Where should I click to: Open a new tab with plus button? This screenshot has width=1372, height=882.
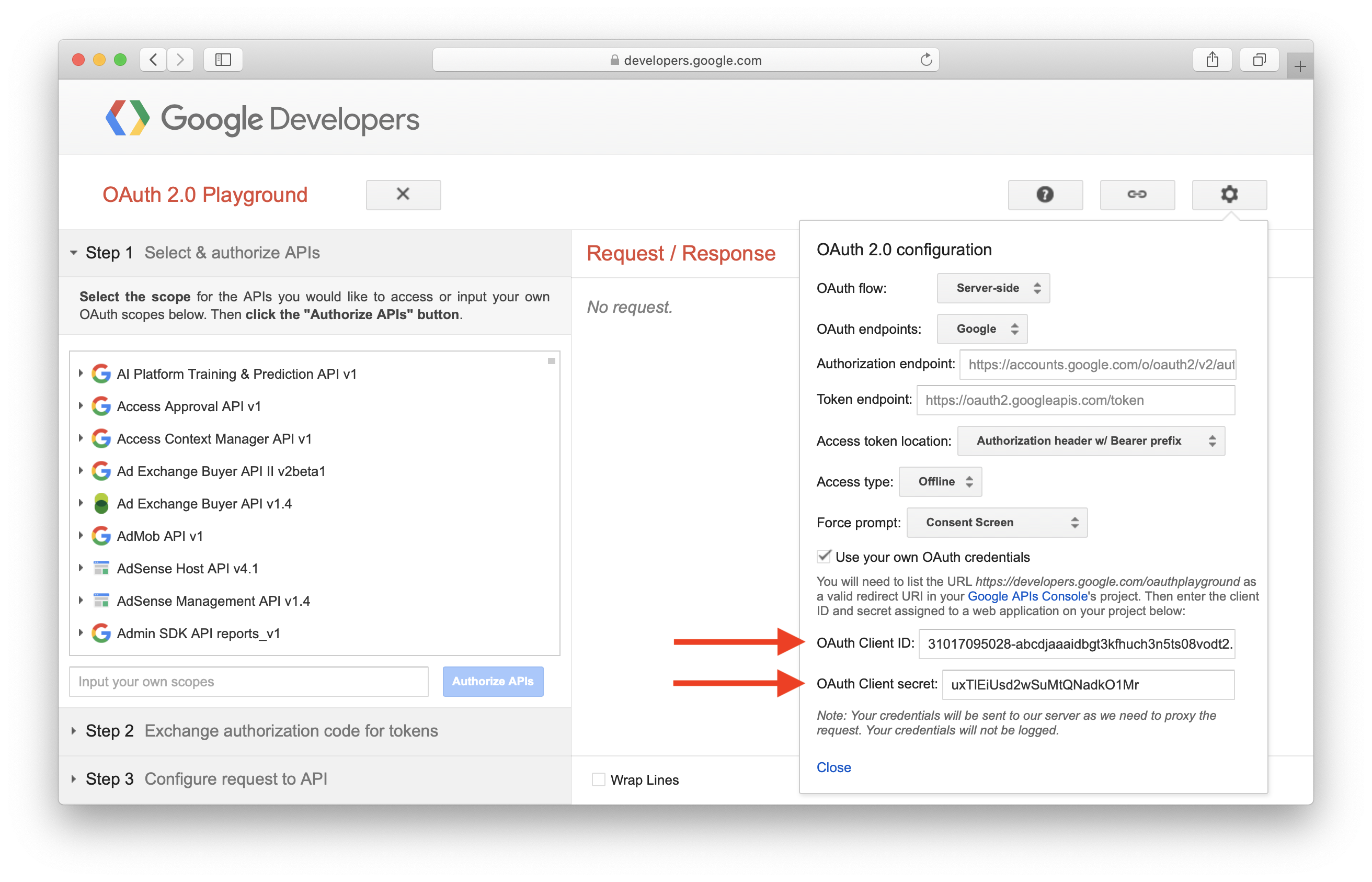click(x=1300, y=66)
